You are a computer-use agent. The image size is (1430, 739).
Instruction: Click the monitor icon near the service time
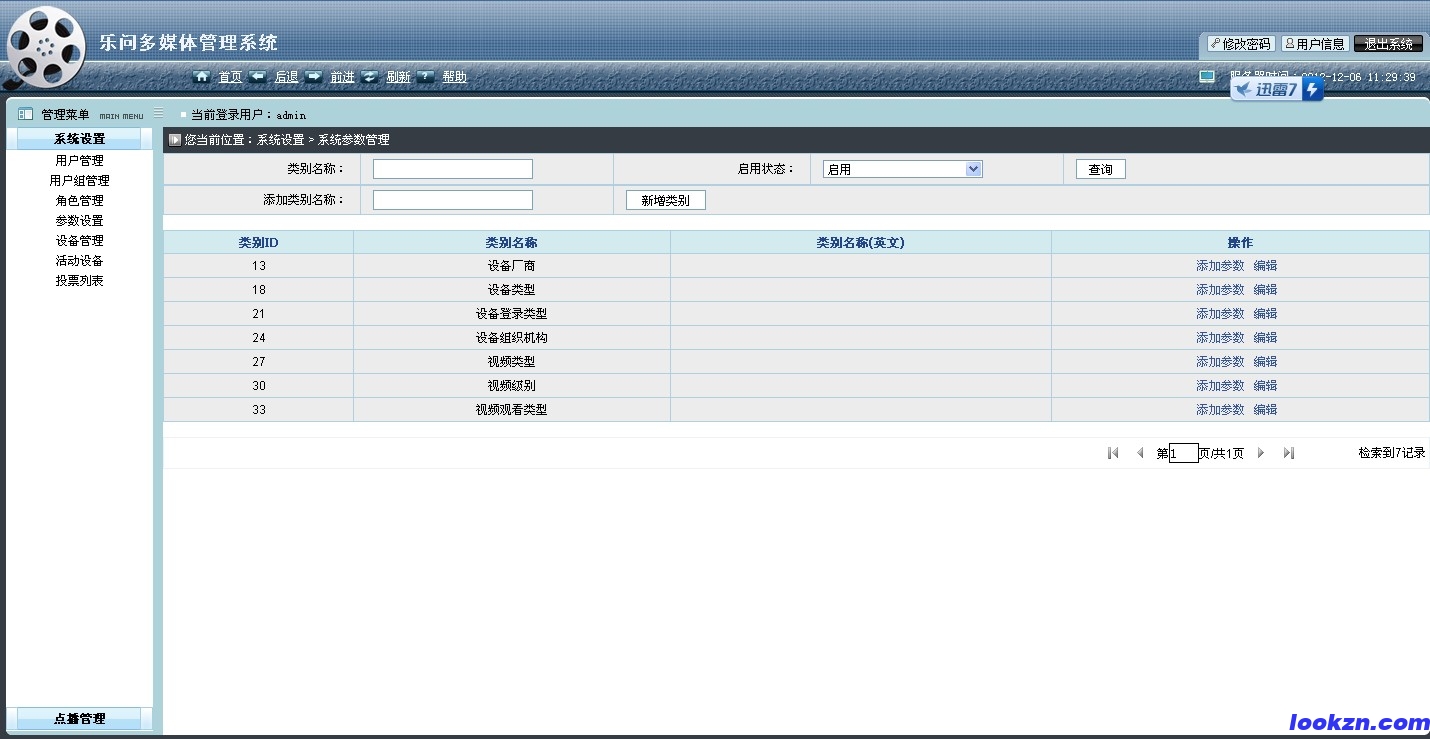[1207, 76]
